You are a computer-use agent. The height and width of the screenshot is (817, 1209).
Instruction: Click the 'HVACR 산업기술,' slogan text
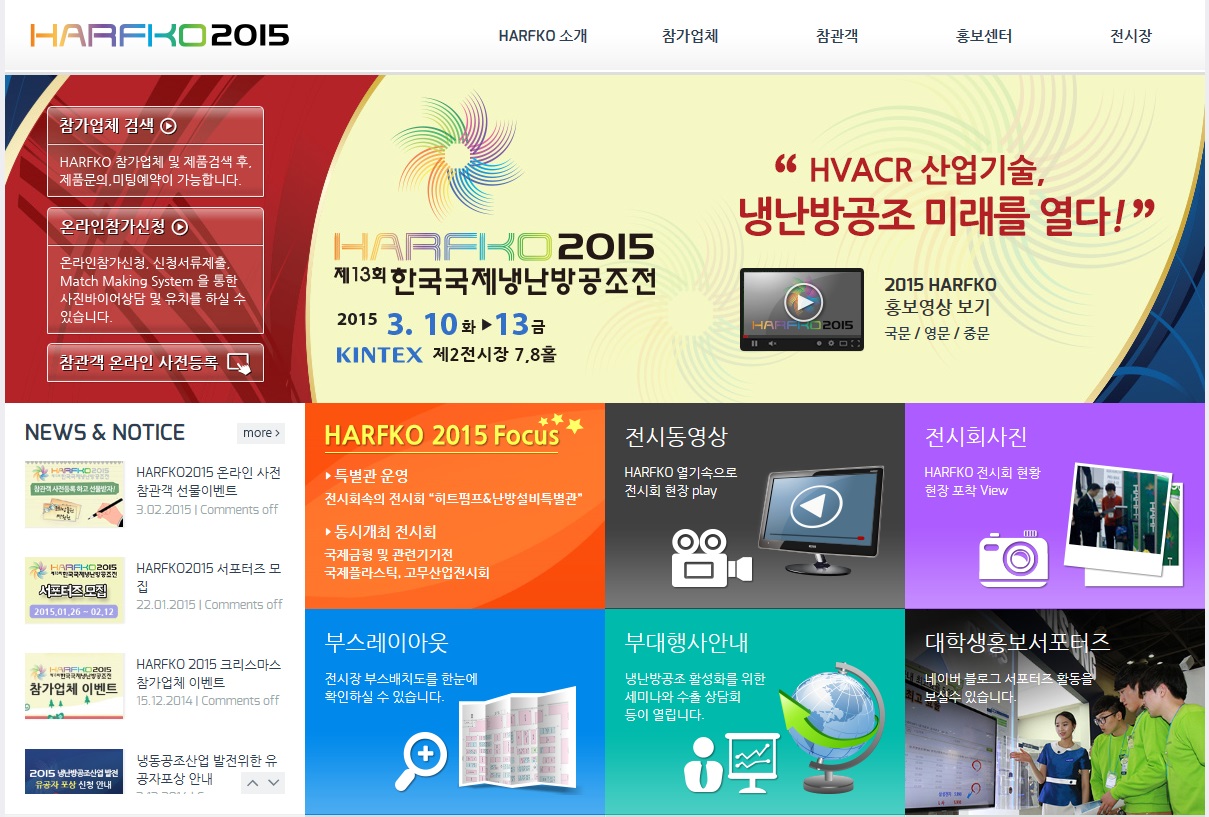coord(928,171)
